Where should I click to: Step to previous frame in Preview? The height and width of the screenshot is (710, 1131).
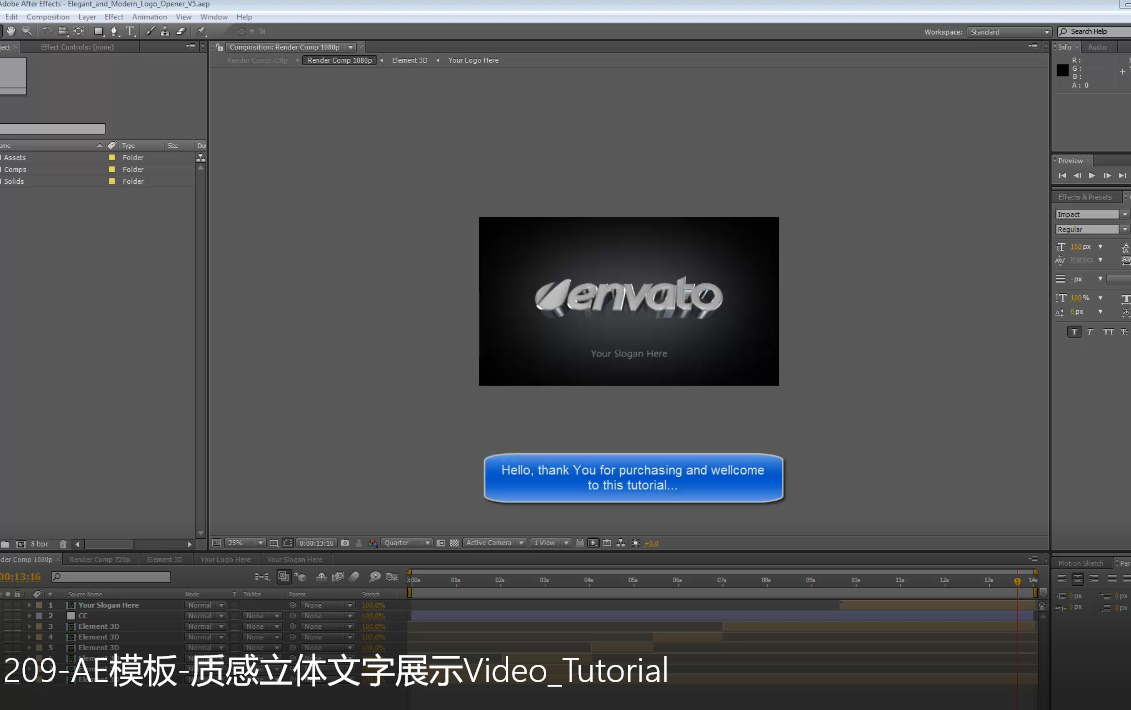[x=1078, y=175]
